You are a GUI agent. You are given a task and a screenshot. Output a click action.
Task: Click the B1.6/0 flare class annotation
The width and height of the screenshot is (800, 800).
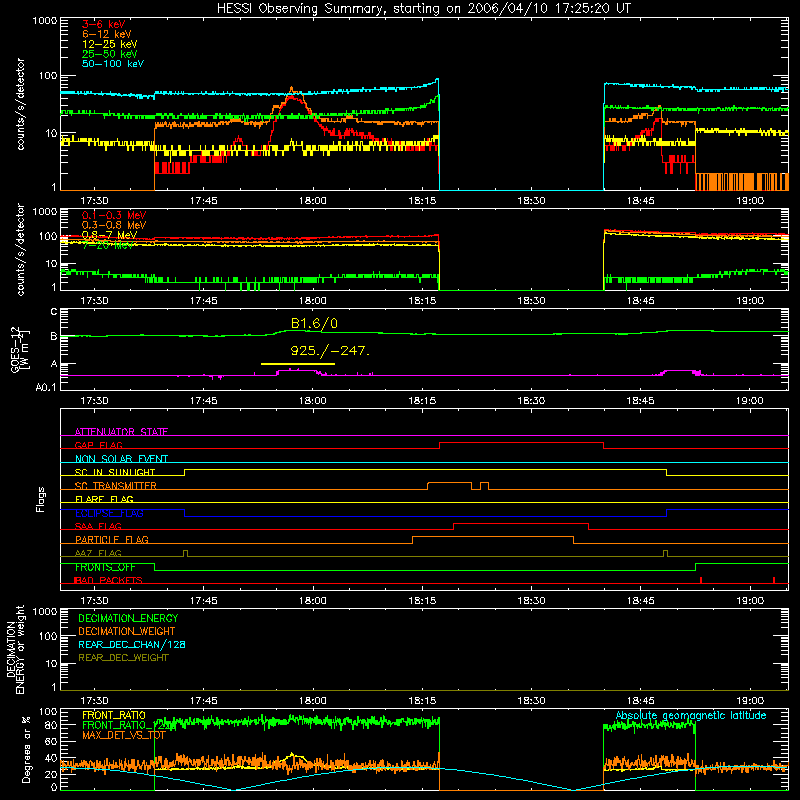[x=314, y=323]
